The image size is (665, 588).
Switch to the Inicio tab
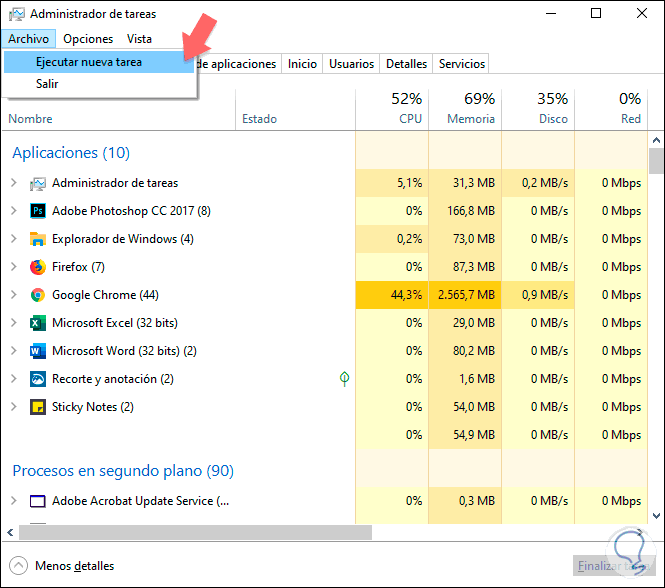click(302, 64)
